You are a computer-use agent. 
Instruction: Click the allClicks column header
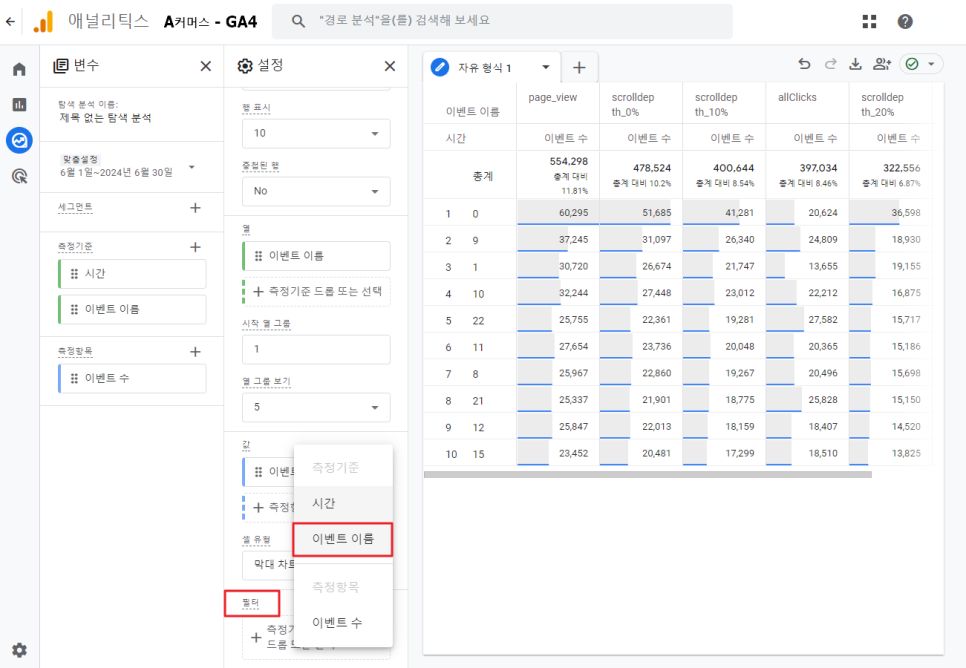(x=797, y=97)
